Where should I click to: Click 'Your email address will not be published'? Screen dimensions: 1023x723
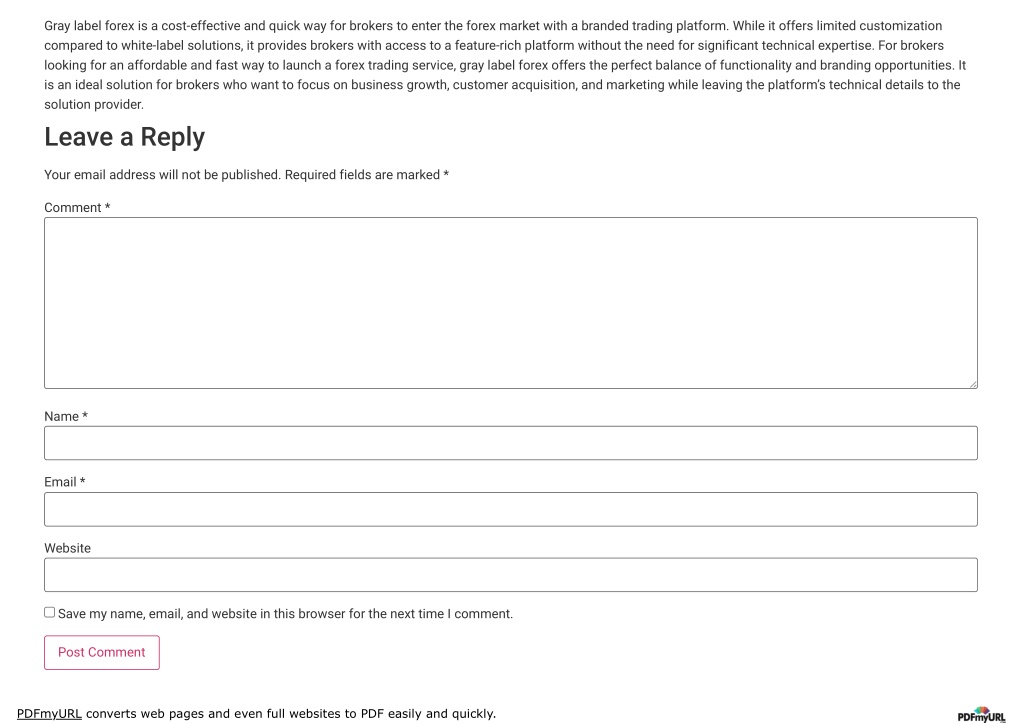tap(162, 175)
